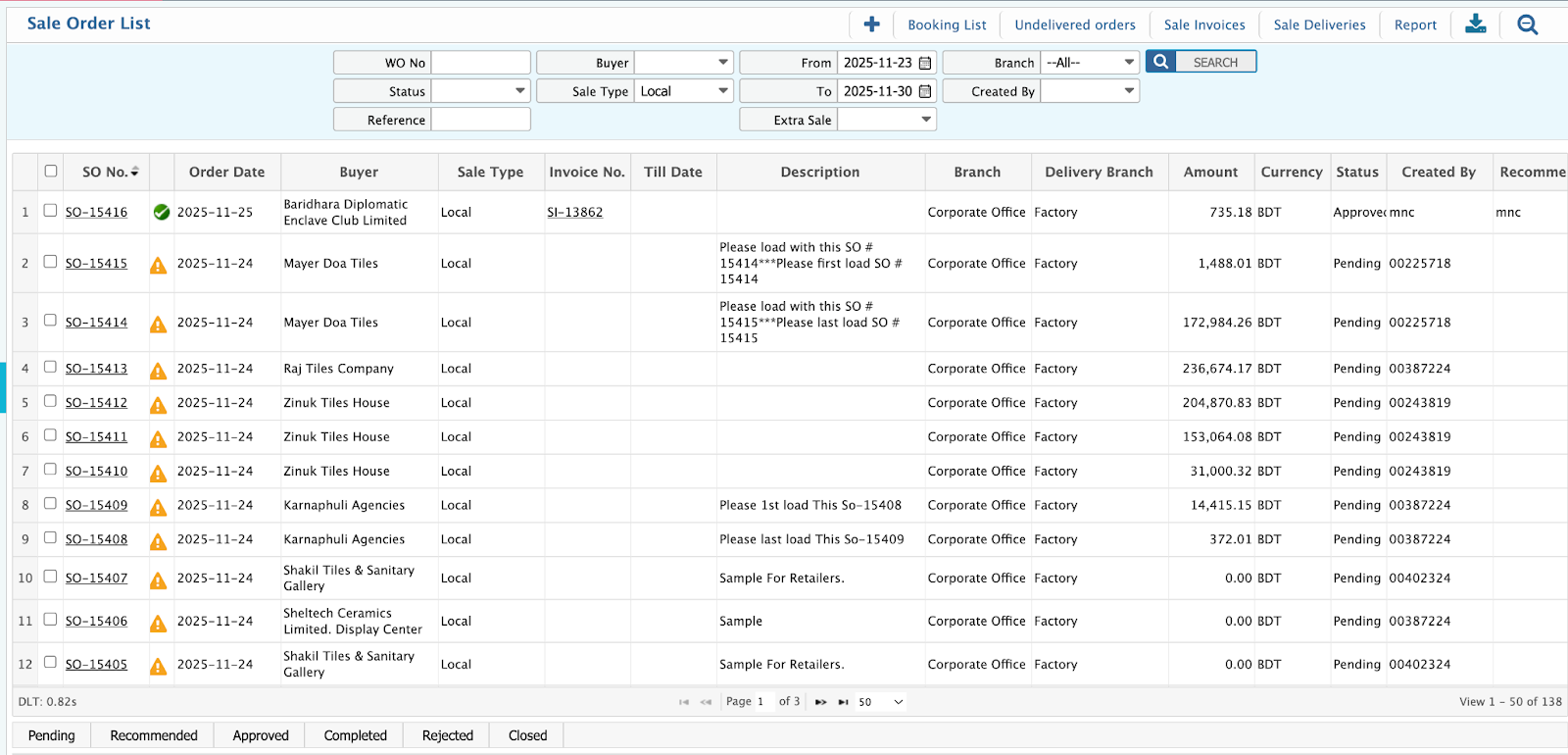Click the WO No input field
Viewport: 1568px width, 755px height.
pos(481,63)
